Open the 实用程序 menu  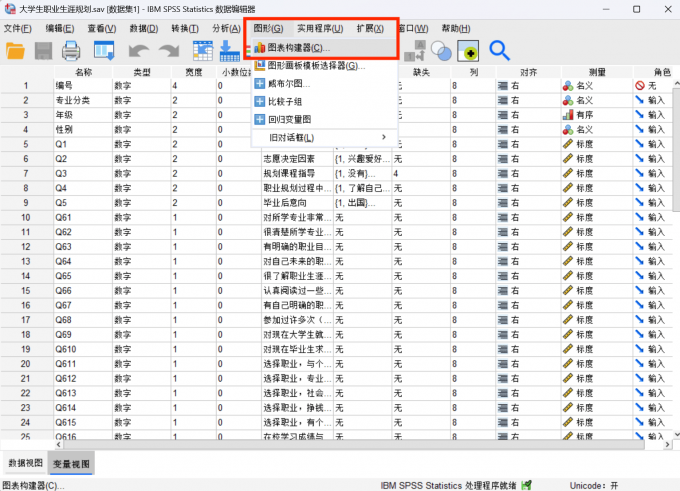coord(320,29)
